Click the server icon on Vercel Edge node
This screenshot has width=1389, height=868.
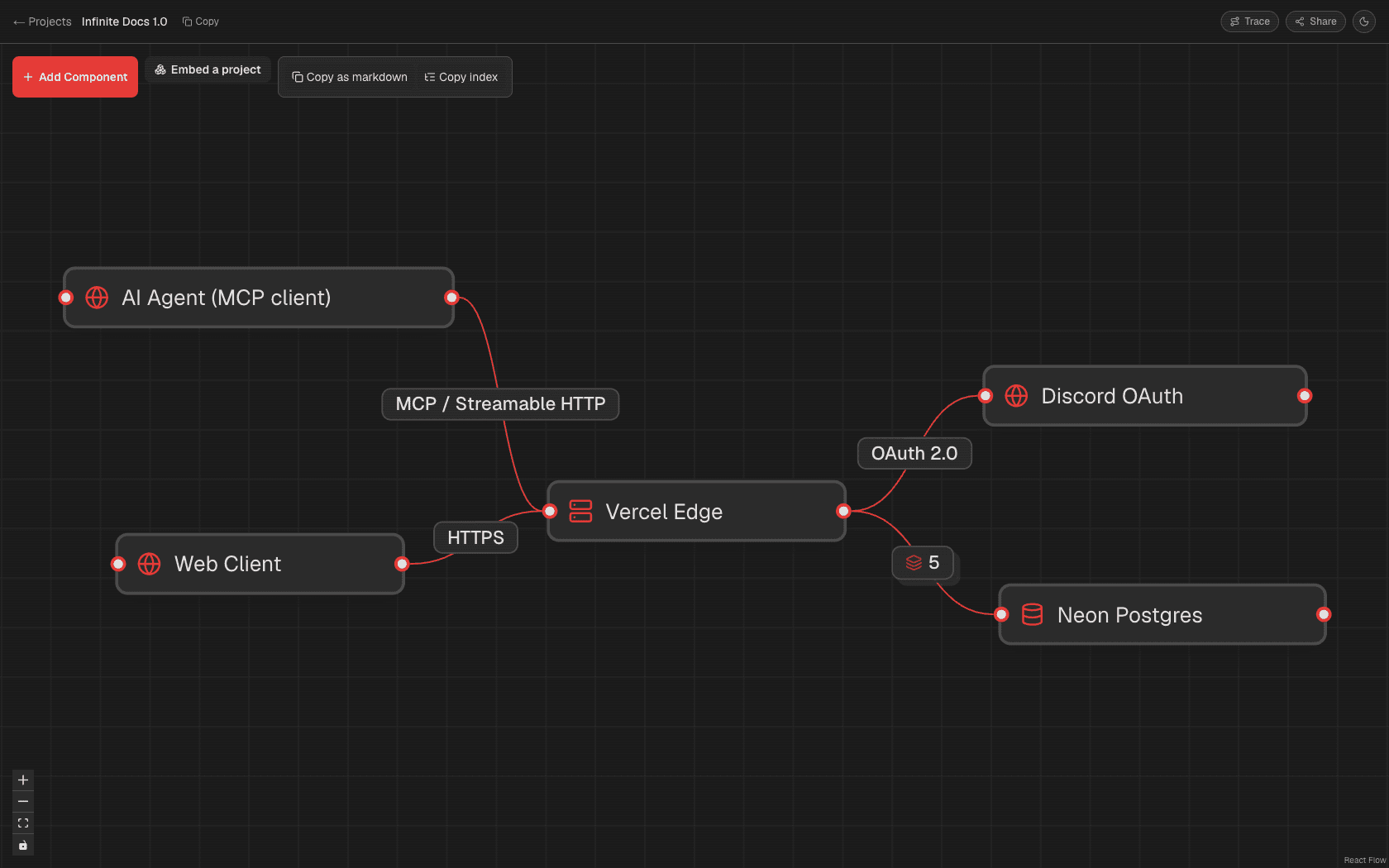(x=580, y=511)
